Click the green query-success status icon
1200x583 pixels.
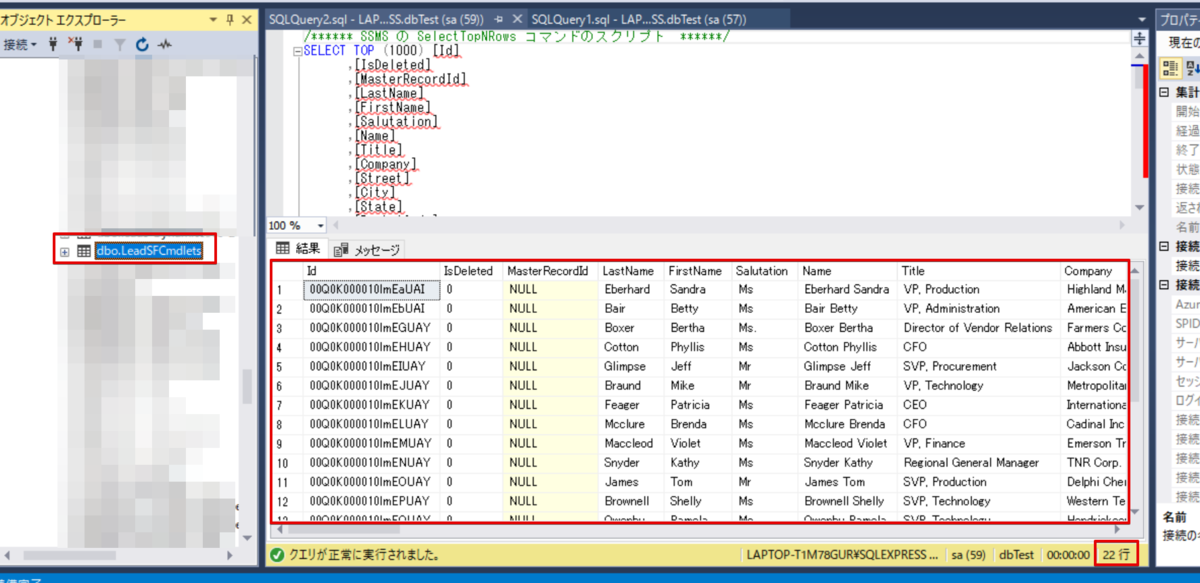pos(277,553)
